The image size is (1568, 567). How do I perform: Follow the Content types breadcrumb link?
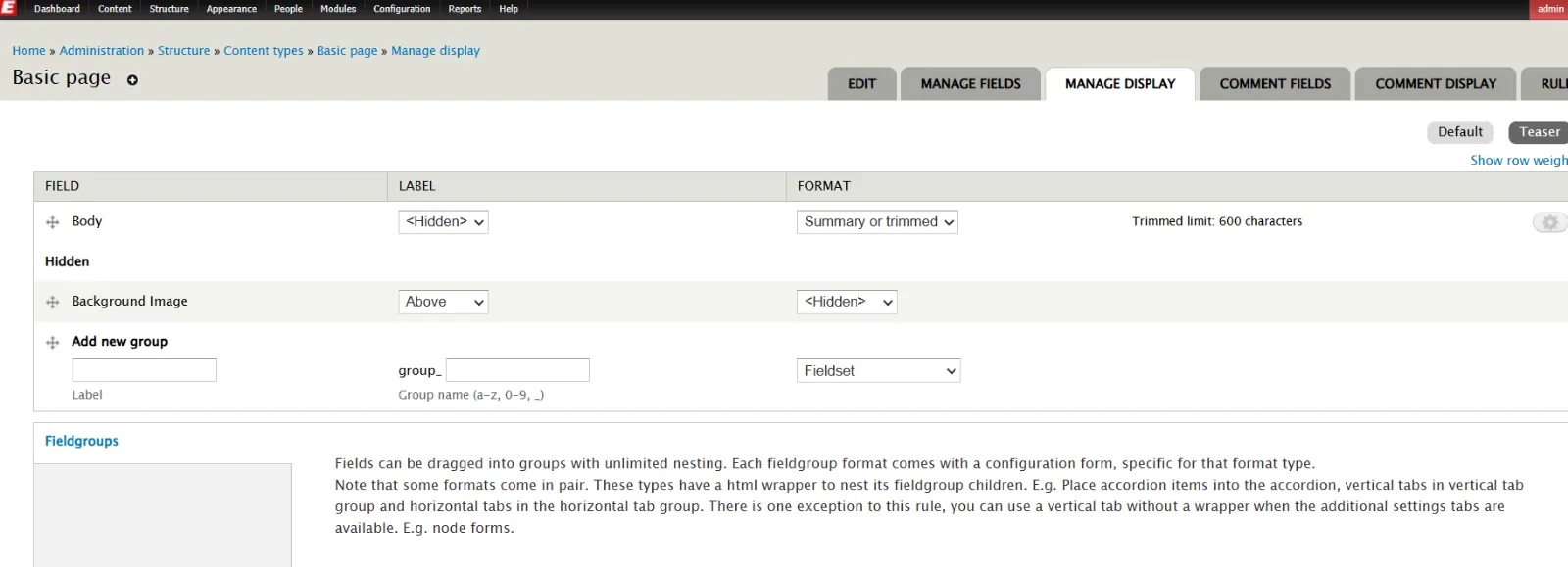(264, 51)
